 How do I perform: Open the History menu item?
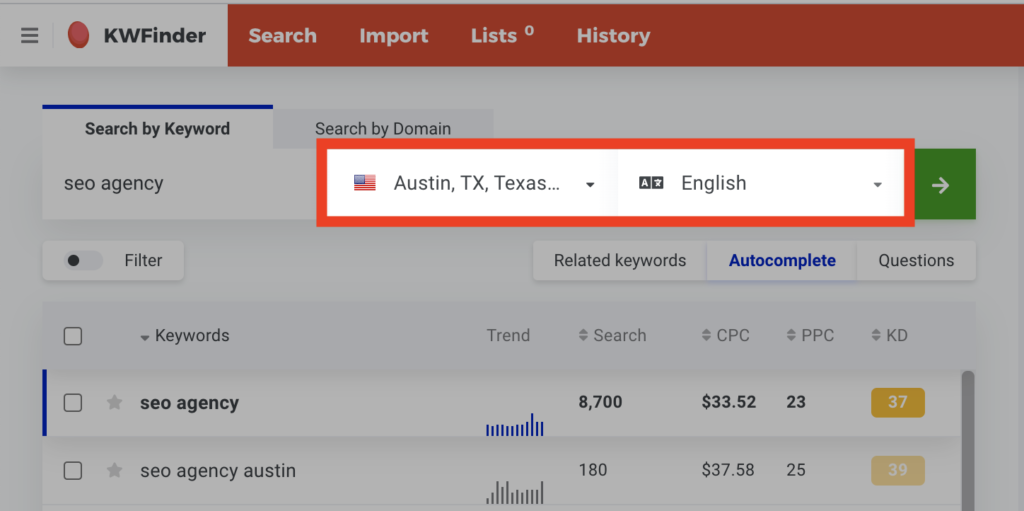point(613,36)
